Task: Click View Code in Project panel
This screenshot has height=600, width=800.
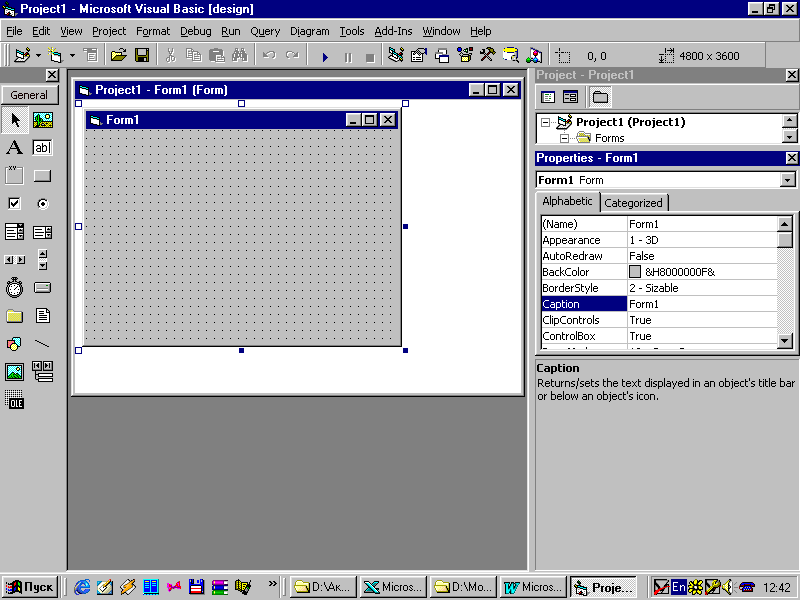Action: 548,97
